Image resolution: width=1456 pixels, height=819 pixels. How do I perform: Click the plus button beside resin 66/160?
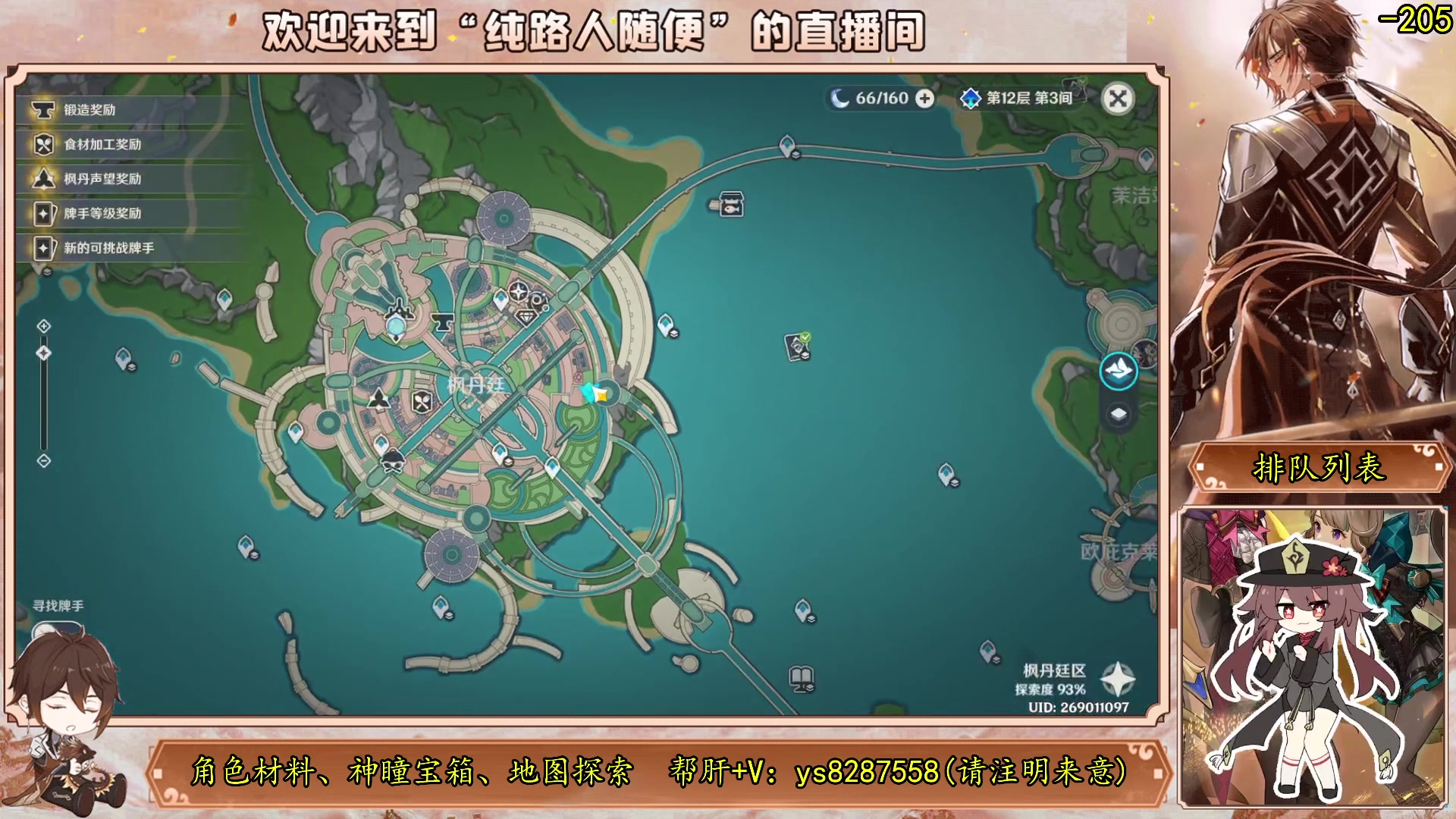point(924,99)
